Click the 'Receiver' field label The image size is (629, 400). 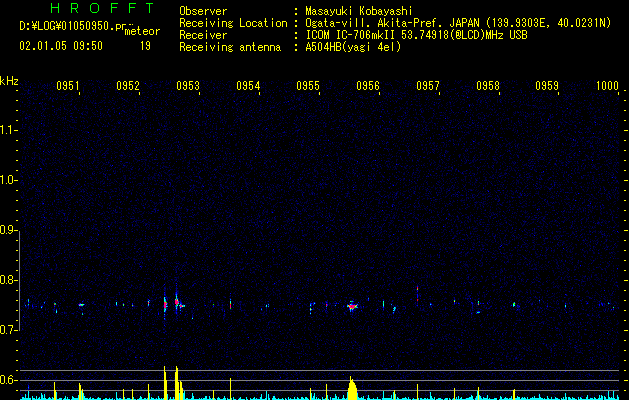203,35
